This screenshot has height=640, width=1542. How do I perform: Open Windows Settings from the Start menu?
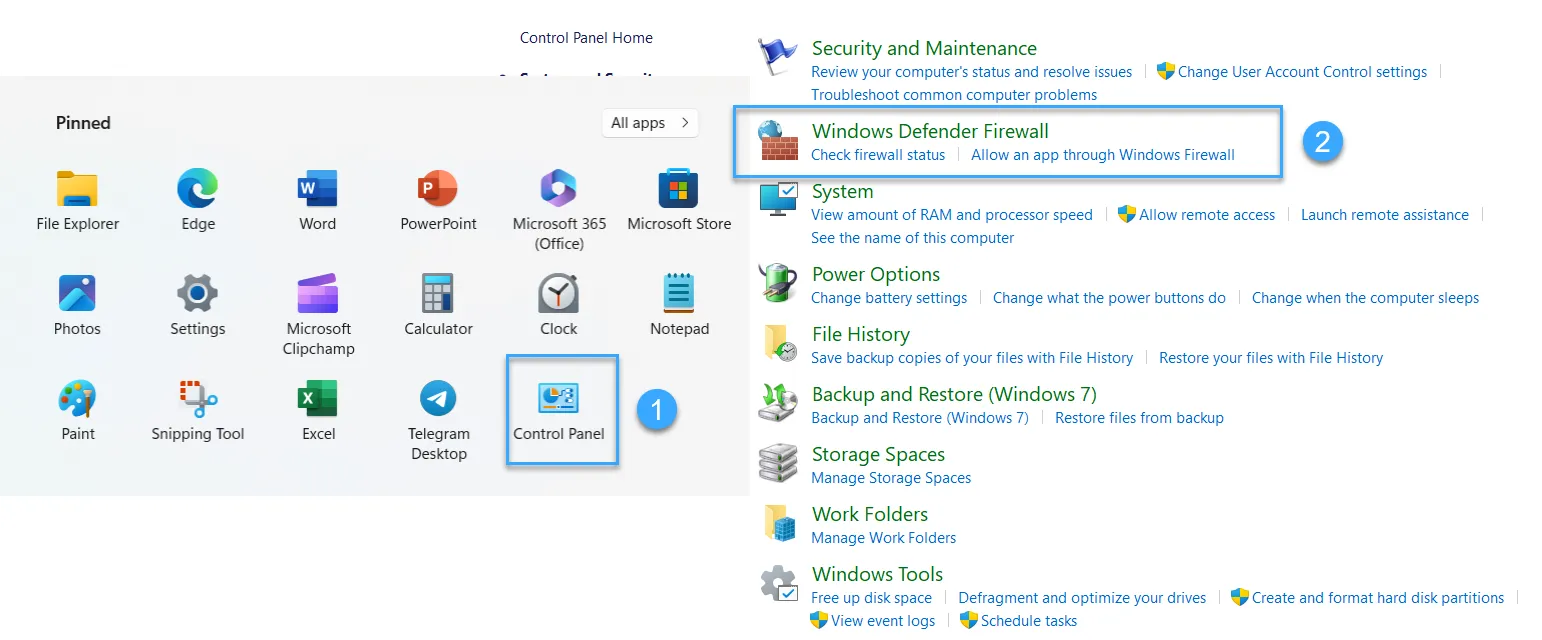point(196,293)
